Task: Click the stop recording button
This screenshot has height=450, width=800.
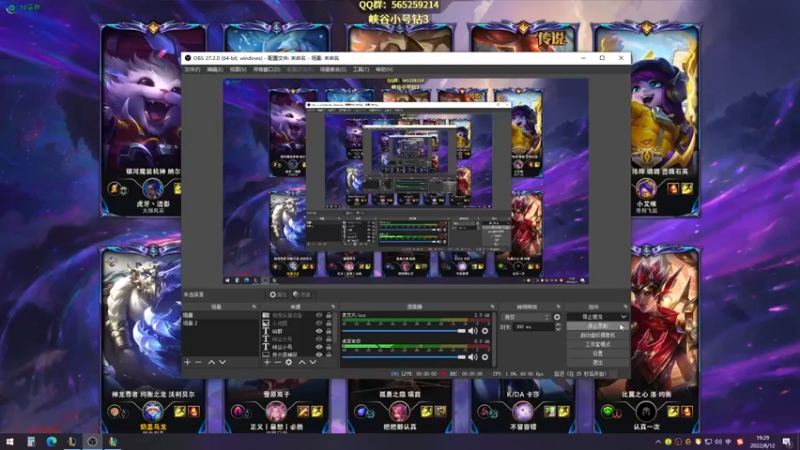Action: (597, 326)
